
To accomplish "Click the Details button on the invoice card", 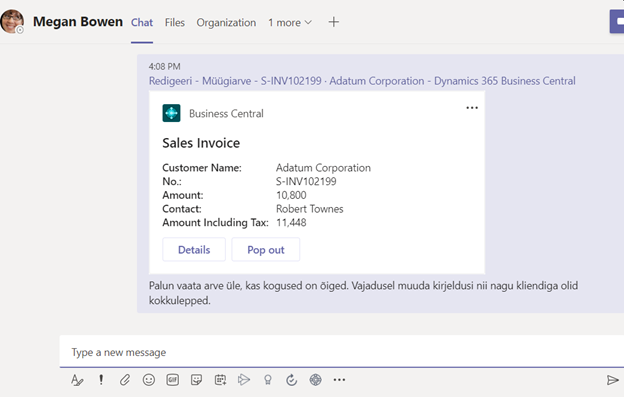I will coord(194,250).
